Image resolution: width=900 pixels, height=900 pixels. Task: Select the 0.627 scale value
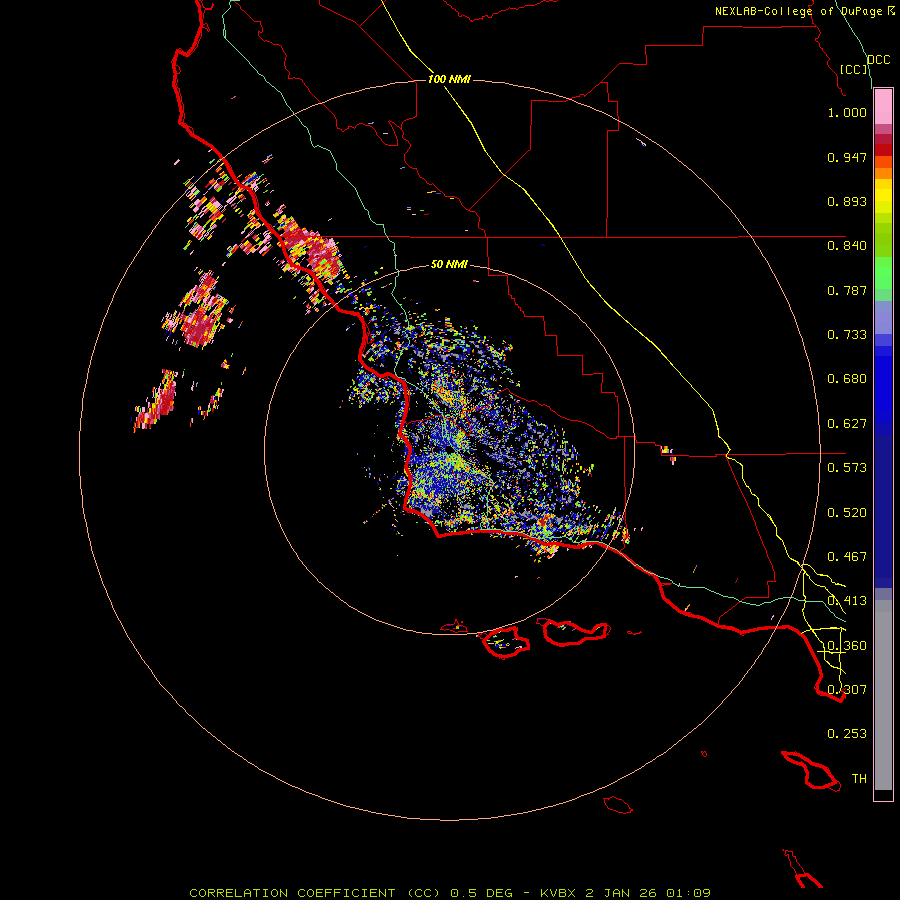847,424
